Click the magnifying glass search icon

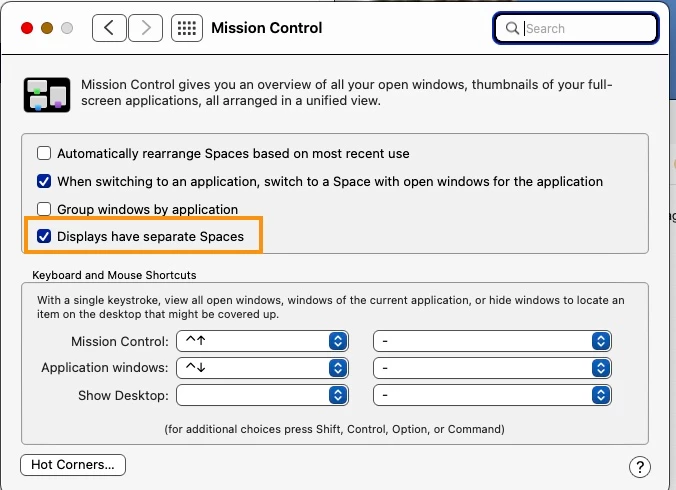(x=512, y=28)
